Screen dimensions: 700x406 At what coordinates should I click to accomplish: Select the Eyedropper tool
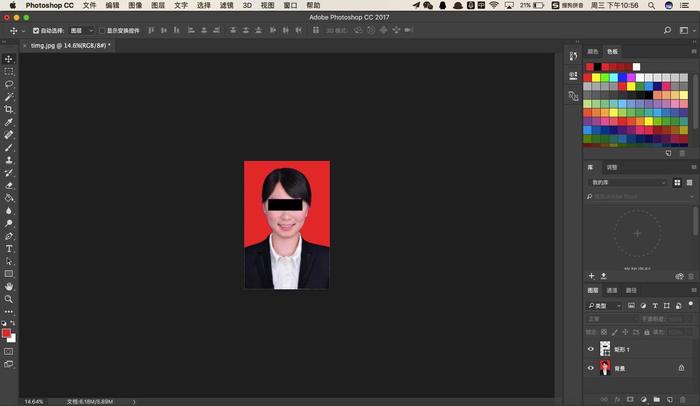pos(8,122)
